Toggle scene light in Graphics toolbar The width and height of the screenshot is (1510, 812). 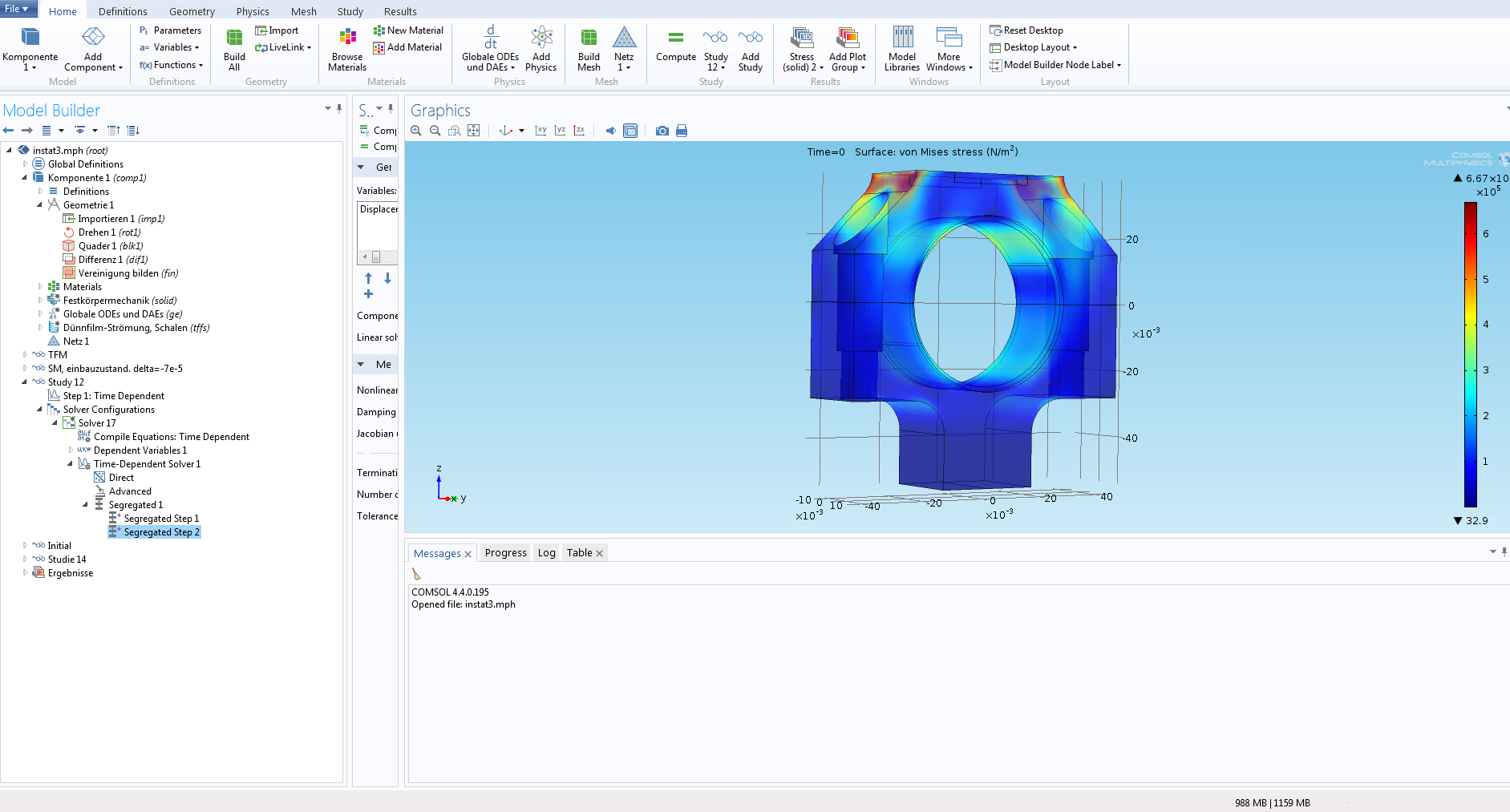point(610,131)
